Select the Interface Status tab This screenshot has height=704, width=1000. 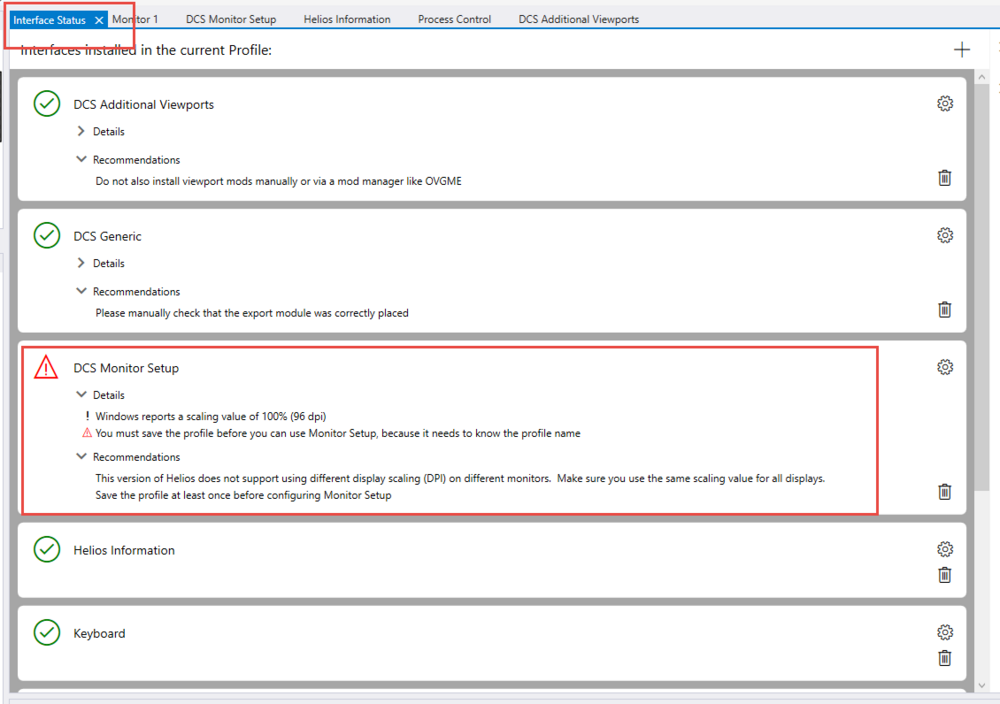coord(49,20)
